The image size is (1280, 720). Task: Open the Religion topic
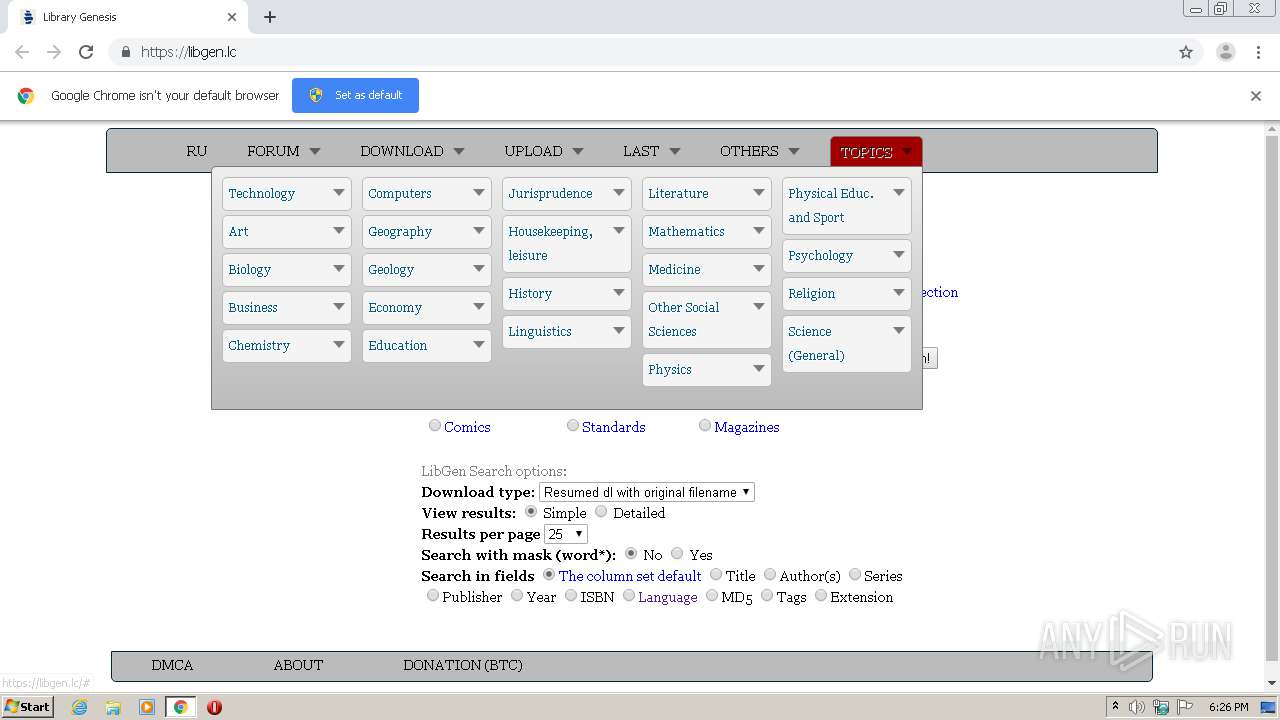[847, 293]
